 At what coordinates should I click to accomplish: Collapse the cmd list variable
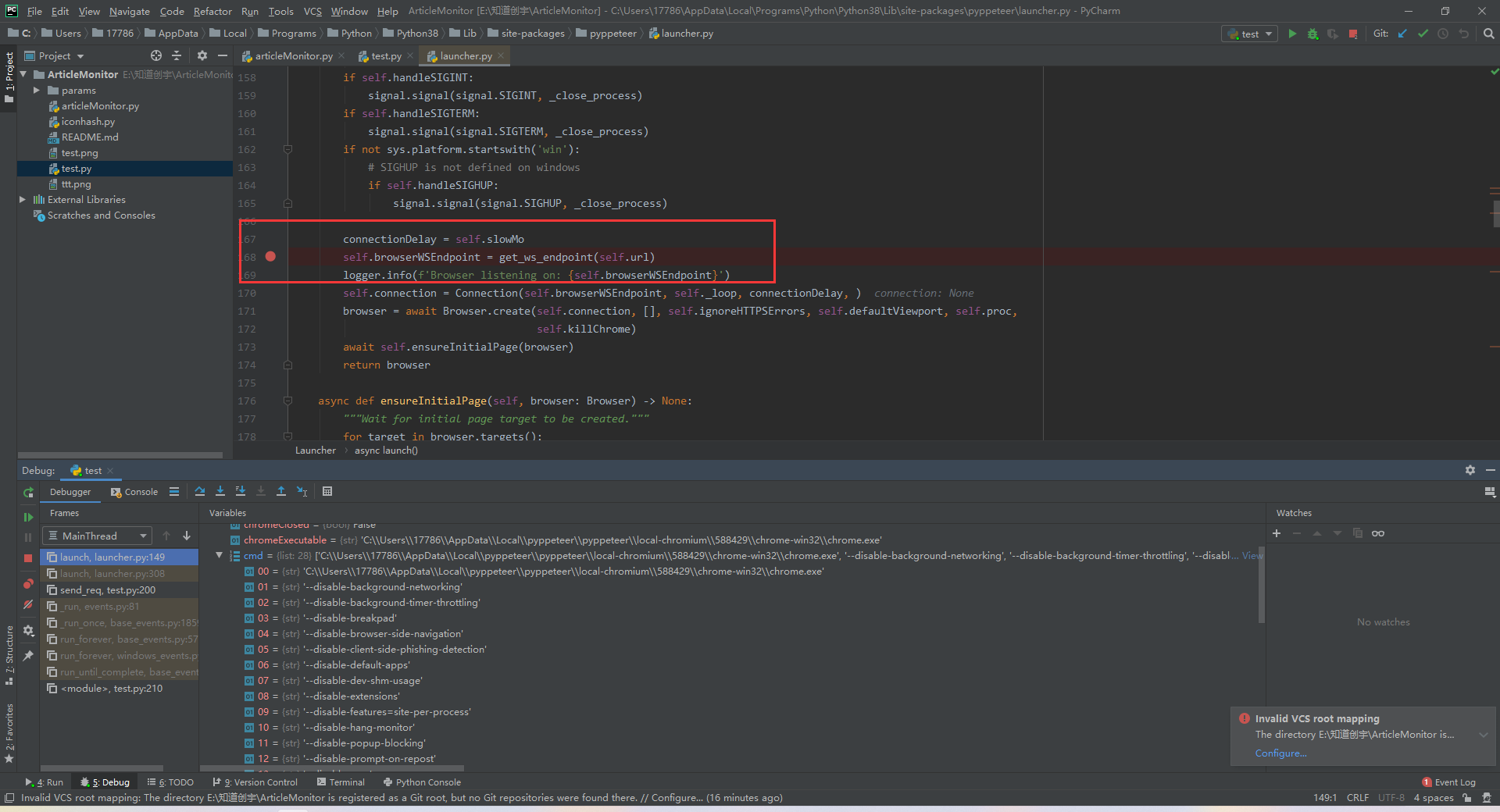pos(219,555)
